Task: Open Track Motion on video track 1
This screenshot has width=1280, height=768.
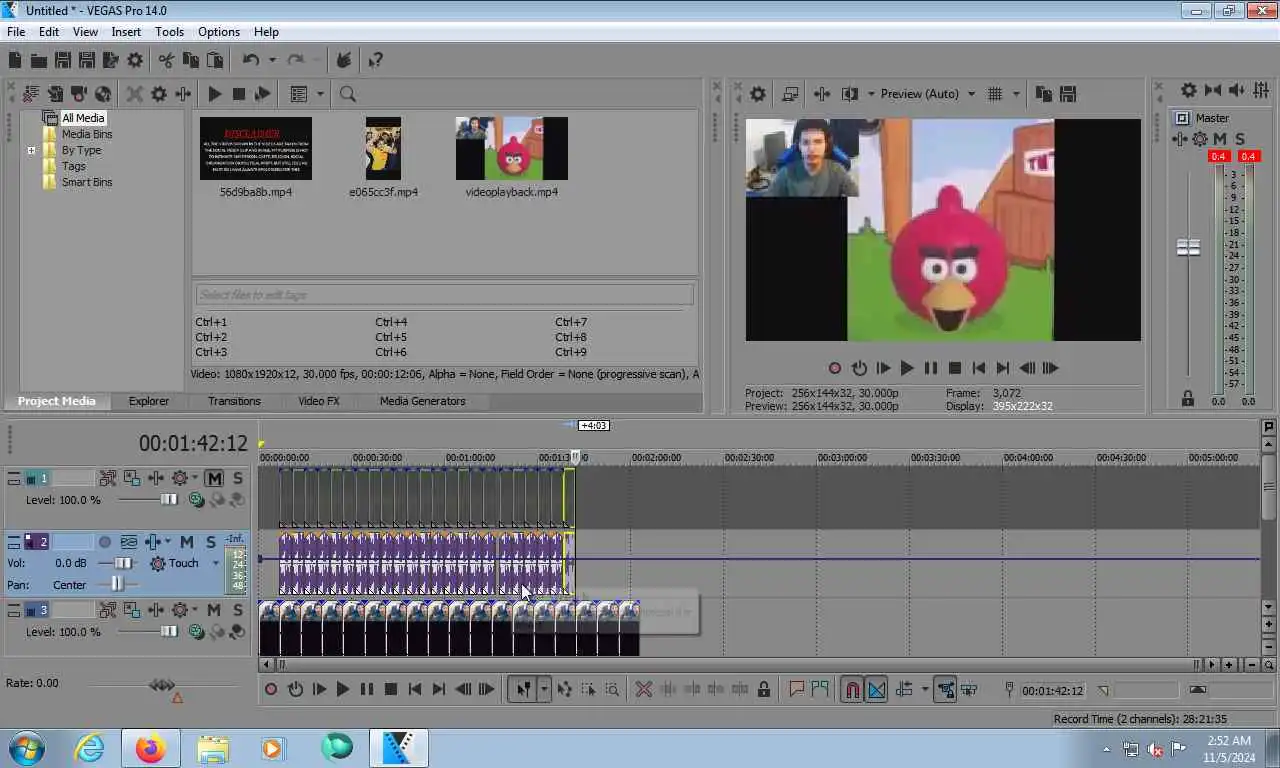Action: pos(108,479)
